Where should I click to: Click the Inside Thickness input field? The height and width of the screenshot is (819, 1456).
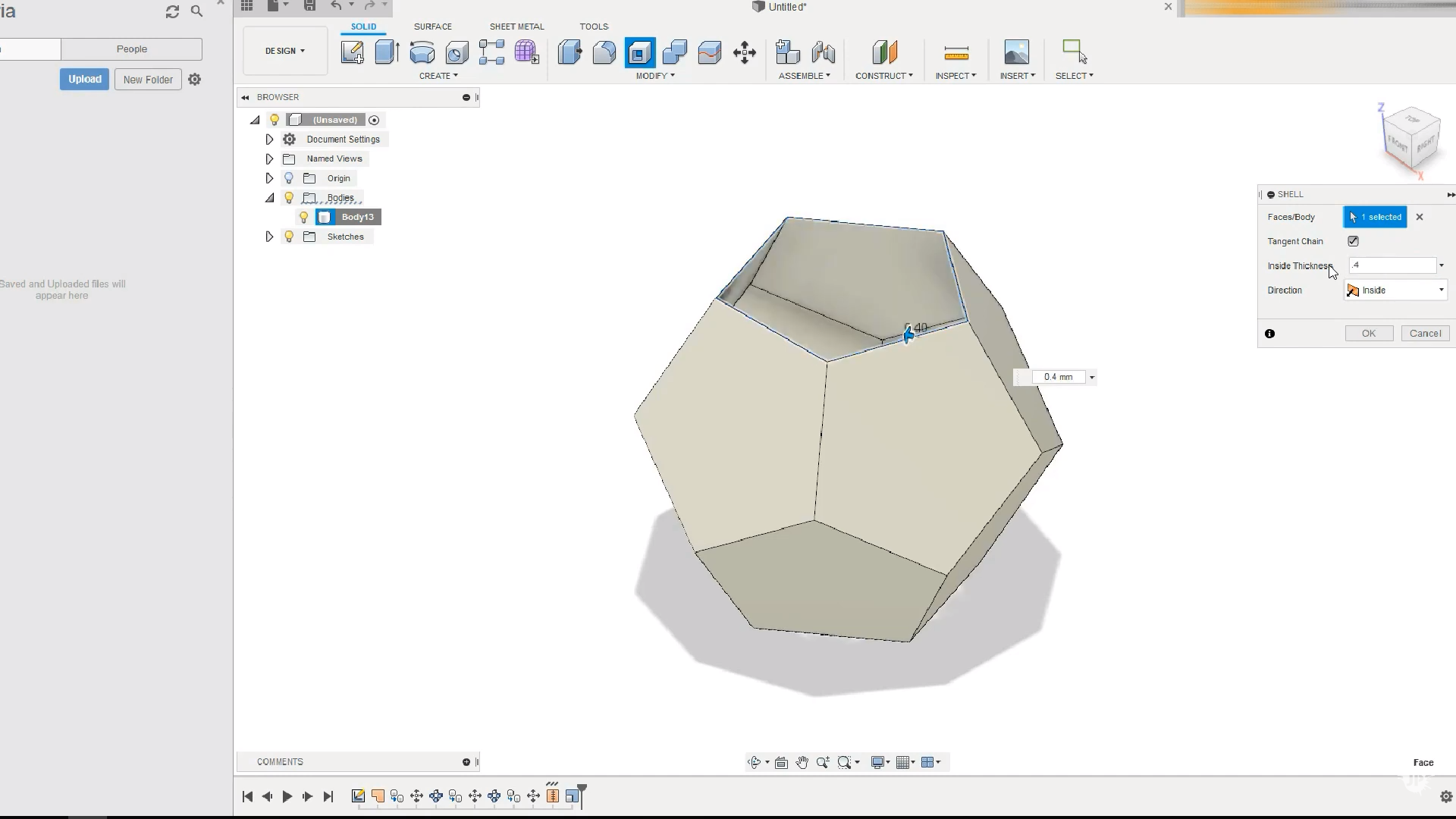[1392, 265]
